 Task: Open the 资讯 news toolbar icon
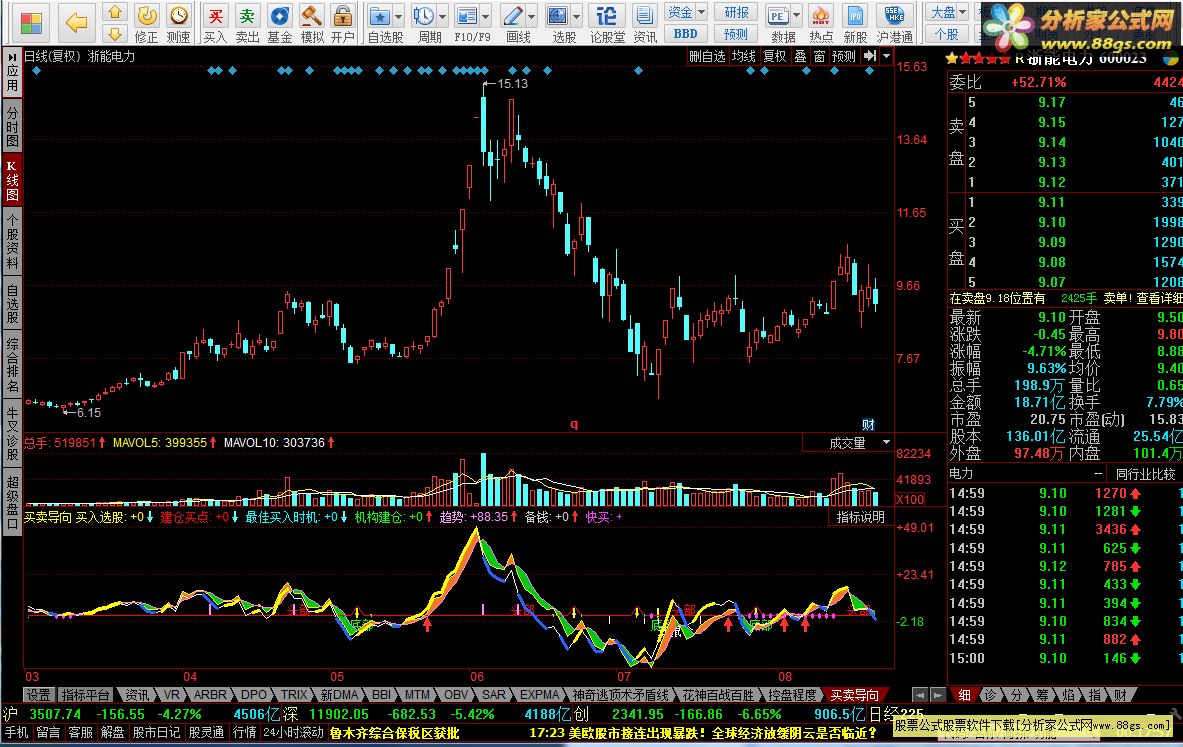644,23
